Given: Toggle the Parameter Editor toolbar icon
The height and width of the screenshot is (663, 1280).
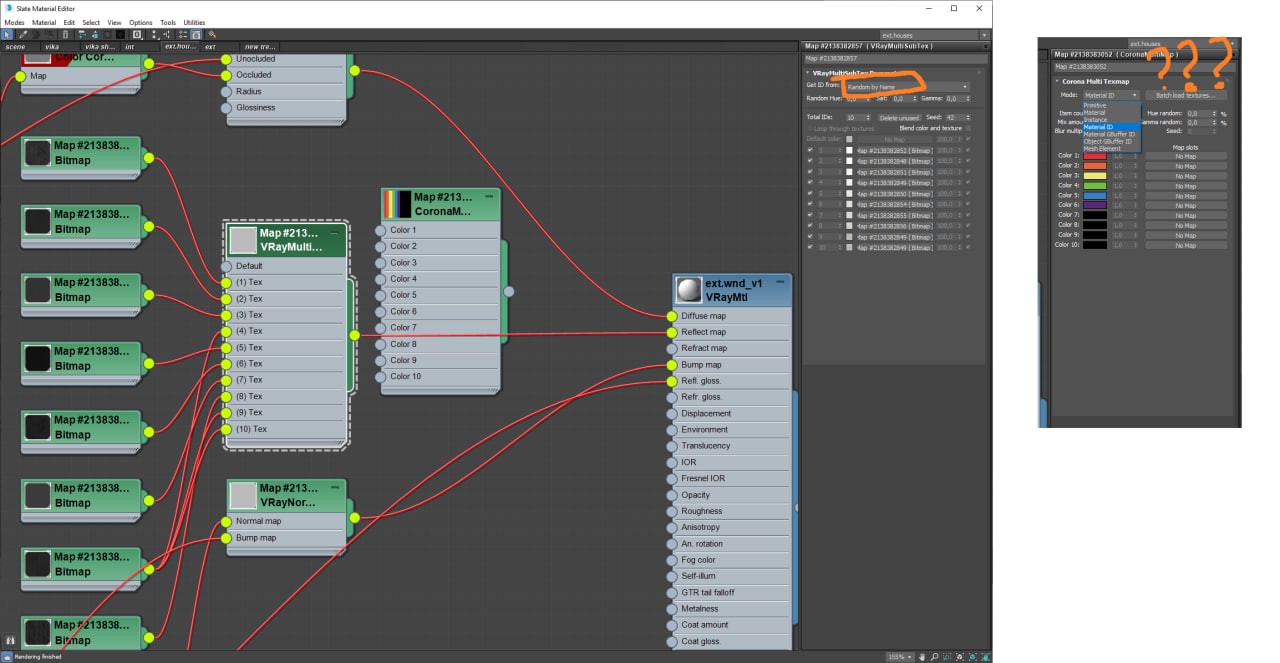Looking at the screenshot, I should tap(196, 34).
